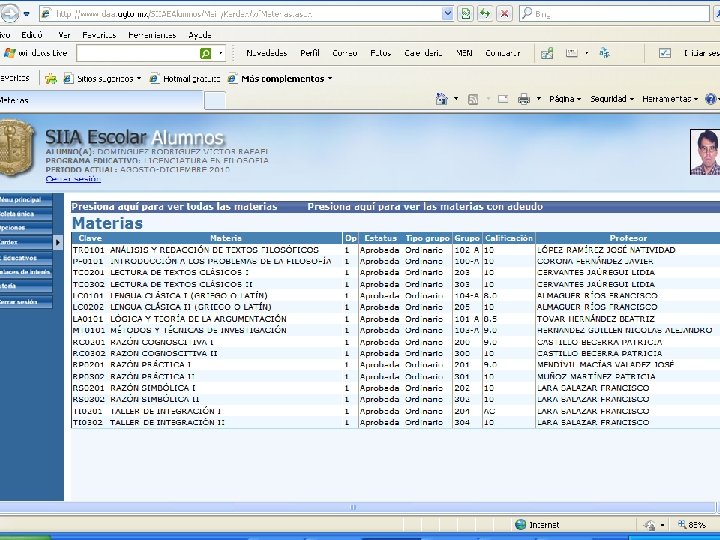Click the home icon in command bar
The height and width of the screenshot is (540, 720).
(442, 99)
